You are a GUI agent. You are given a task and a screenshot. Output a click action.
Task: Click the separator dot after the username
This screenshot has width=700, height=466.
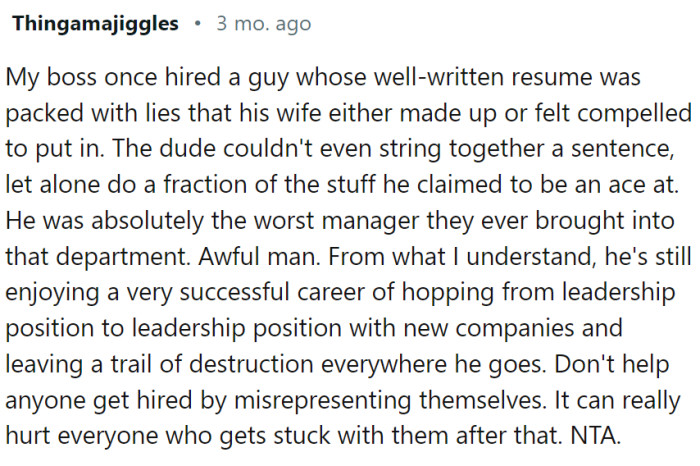point(199,22)
